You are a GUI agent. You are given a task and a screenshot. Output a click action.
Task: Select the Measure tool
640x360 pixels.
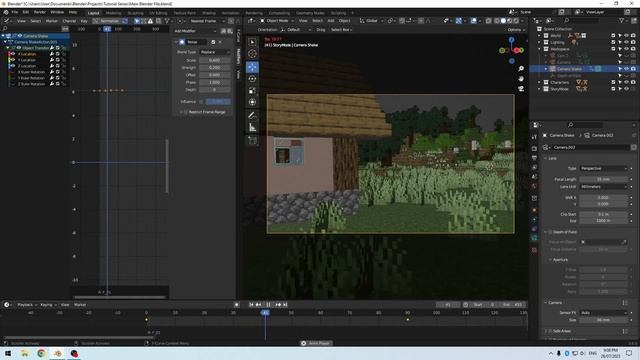(252, 128)
